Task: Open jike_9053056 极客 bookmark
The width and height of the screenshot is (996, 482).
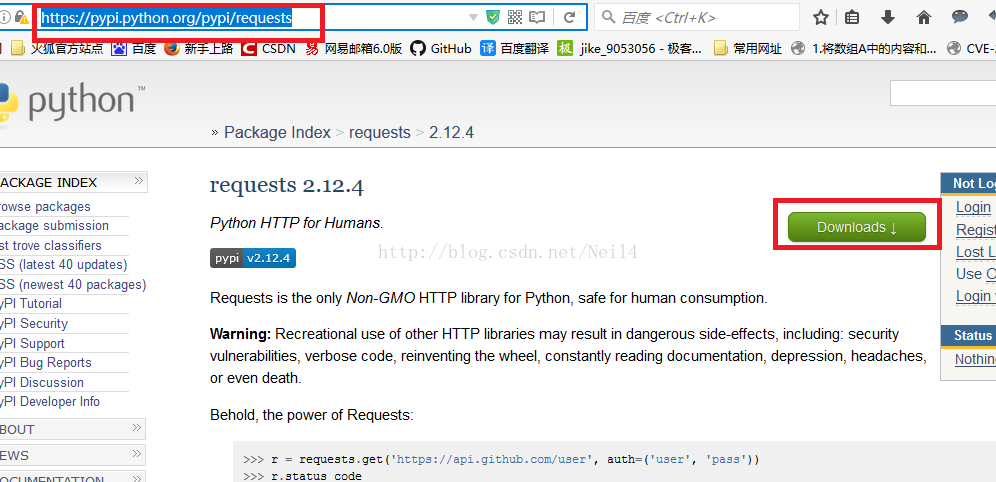Action: click(x=641, y=48)
